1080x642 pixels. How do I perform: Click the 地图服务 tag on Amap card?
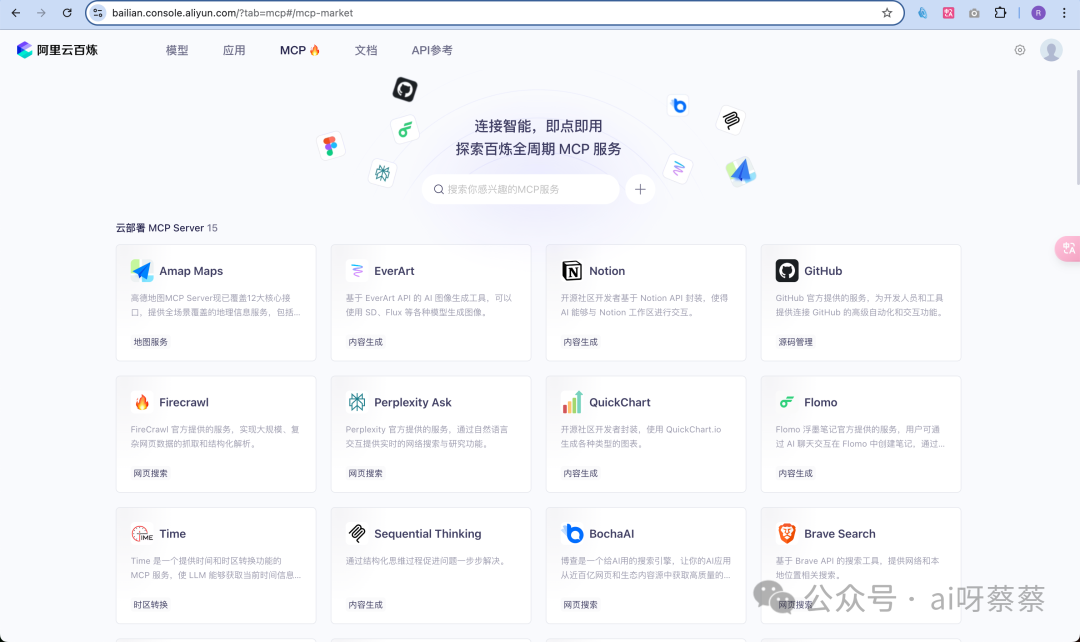pyautogui.click(x=151, y=342)
